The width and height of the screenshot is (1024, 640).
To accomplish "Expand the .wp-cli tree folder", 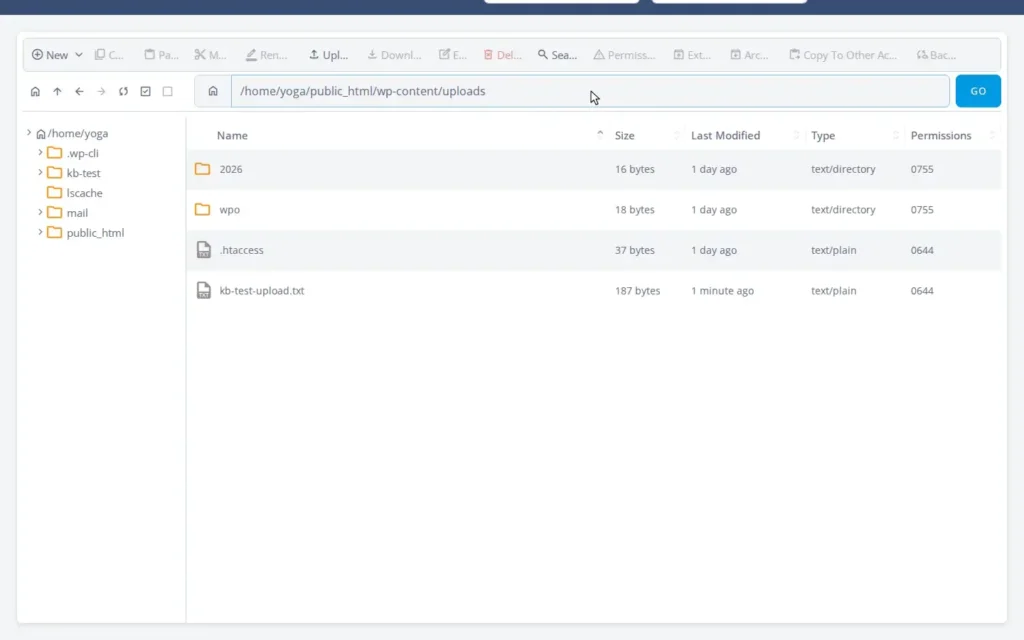I will [40, 152].
